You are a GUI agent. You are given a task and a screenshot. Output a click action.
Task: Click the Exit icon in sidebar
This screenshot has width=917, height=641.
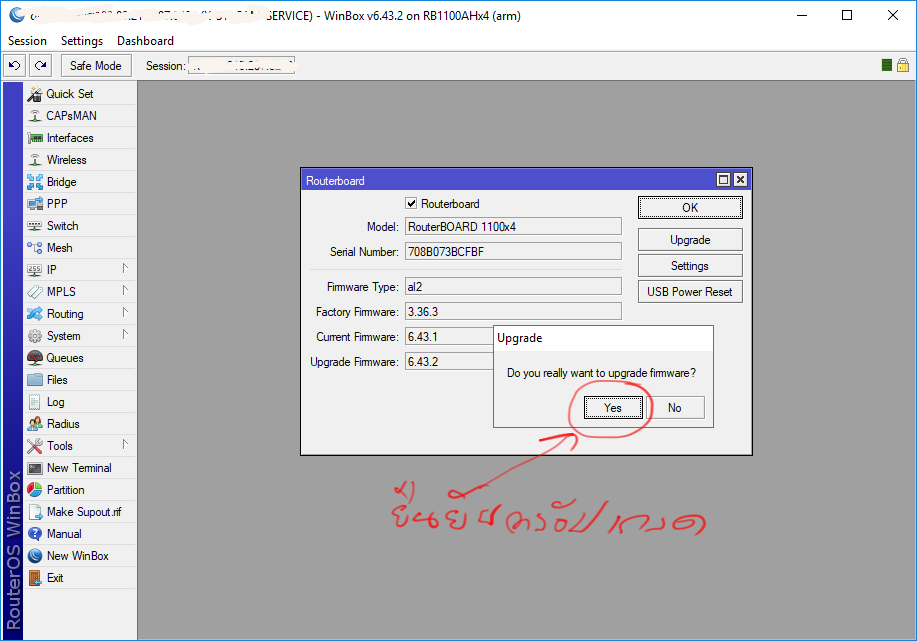pyautogui.click(x=35, y=578)
